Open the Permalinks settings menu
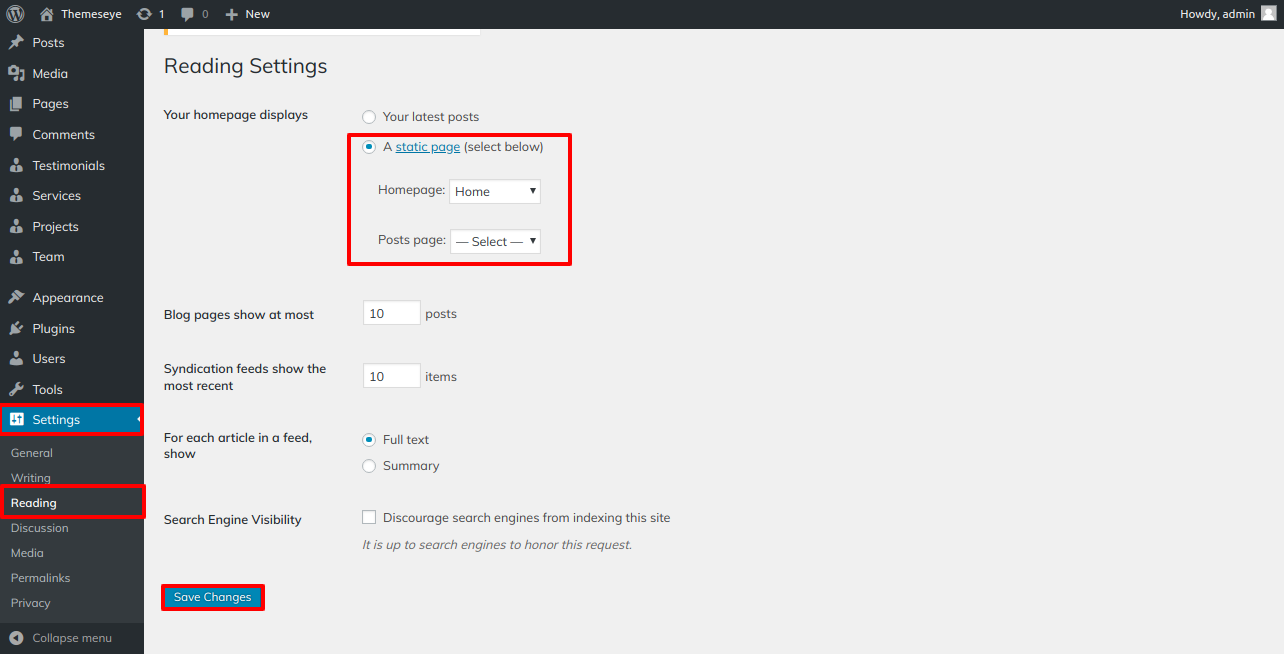1284x654 pixels. [x=41, y=577]
